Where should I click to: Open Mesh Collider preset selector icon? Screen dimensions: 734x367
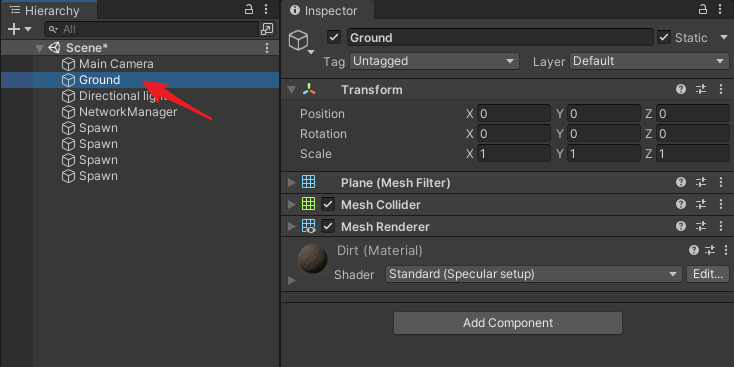701,204
